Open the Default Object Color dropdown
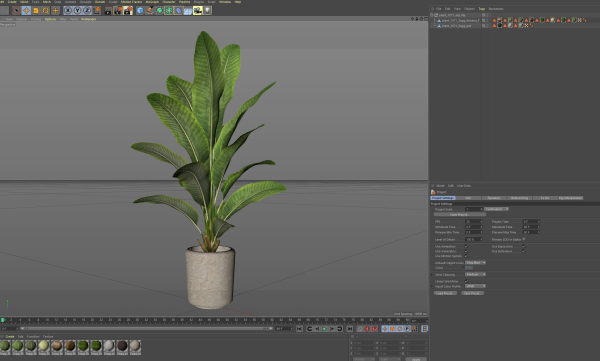Viewport: 600px width, 361px height. [x=476, y=263]
